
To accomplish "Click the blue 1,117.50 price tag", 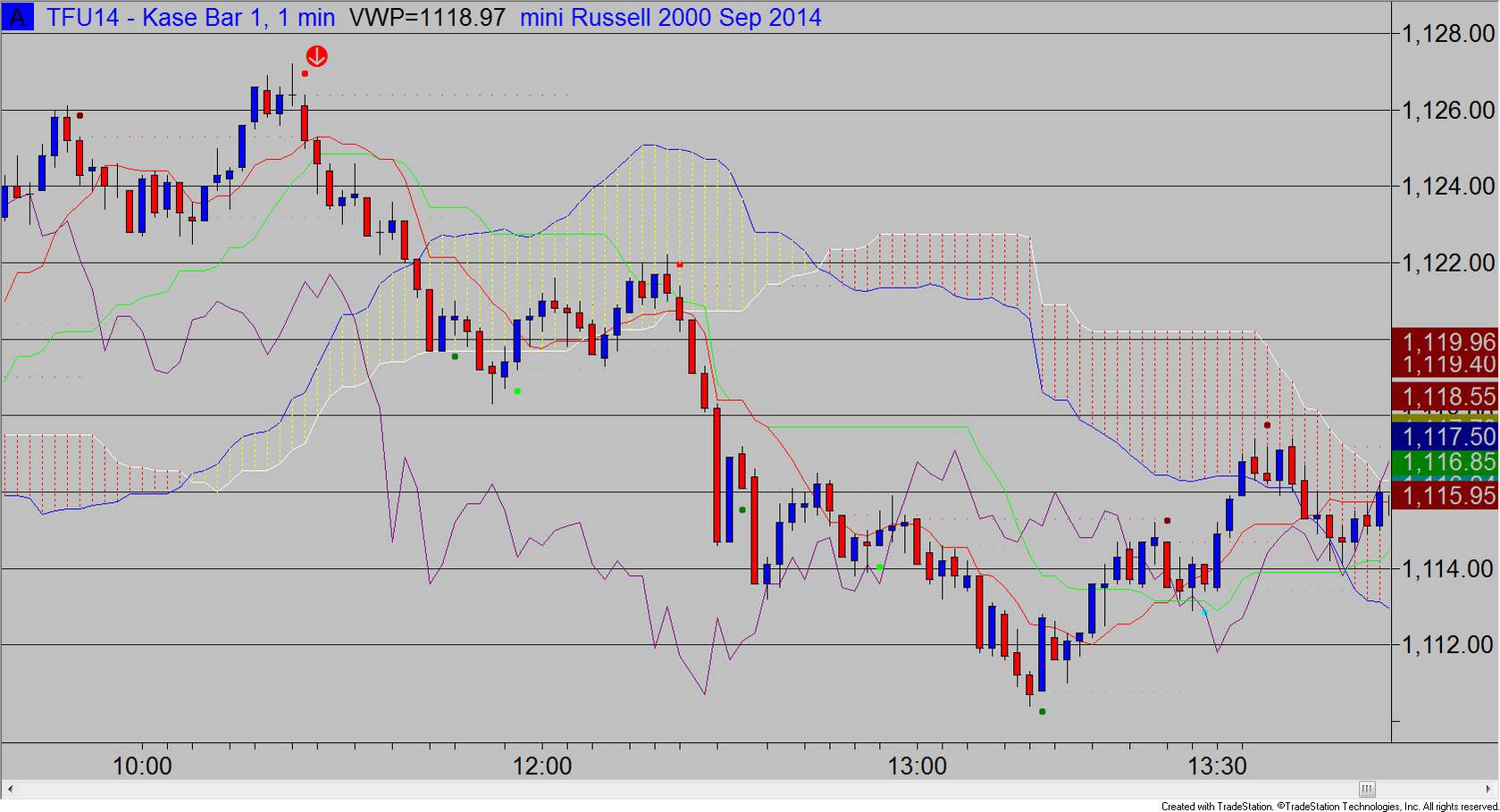I will pos(1446,436).
